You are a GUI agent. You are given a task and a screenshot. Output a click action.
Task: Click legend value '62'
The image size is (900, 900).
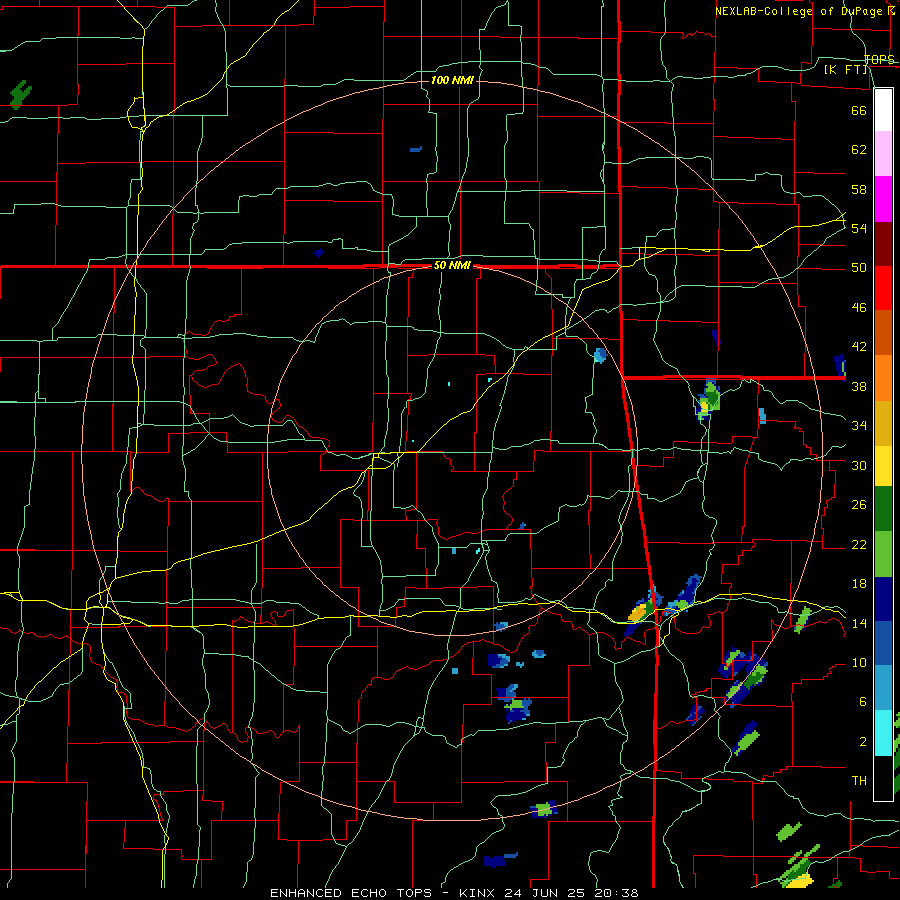pos(859,150)
